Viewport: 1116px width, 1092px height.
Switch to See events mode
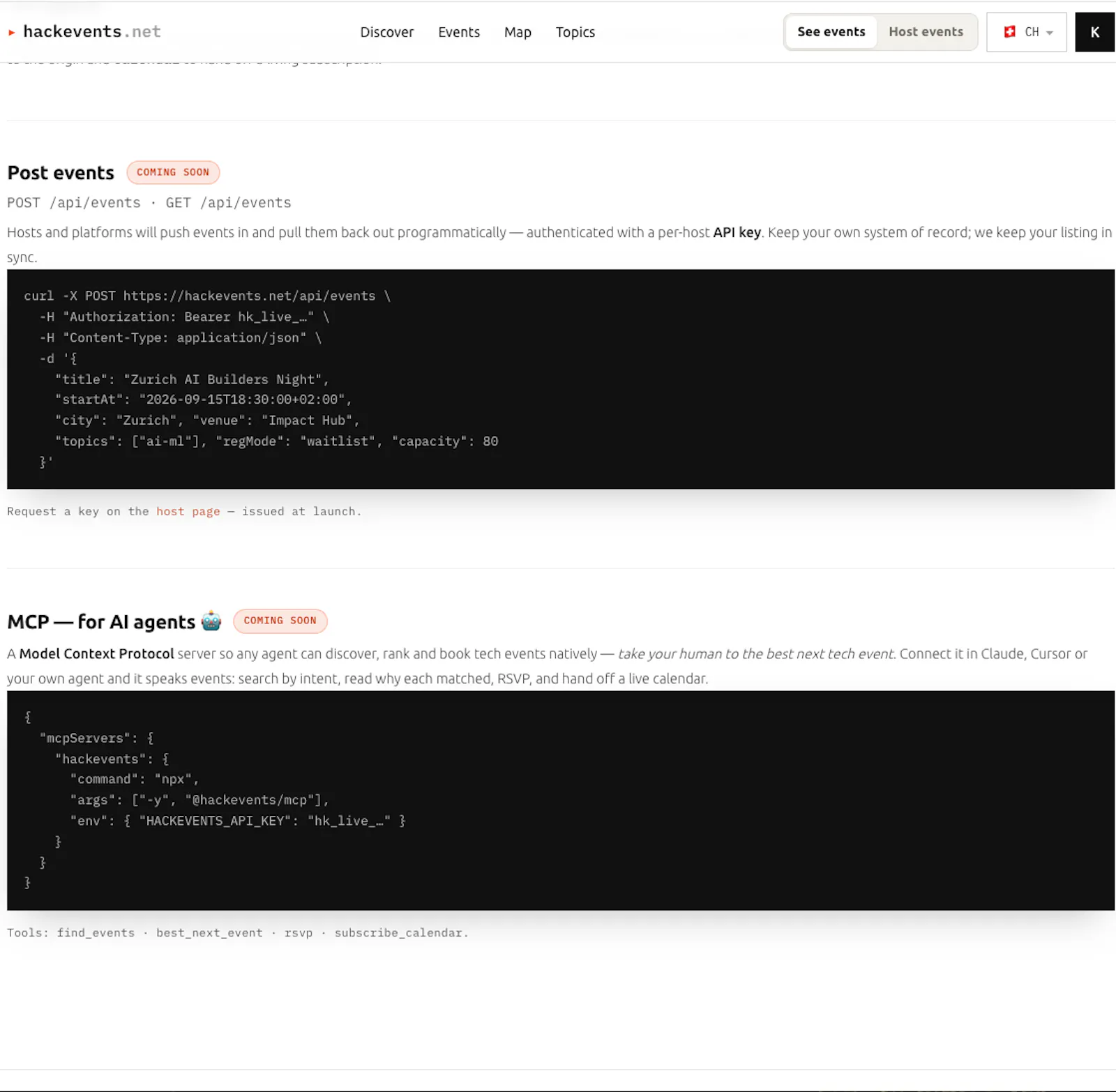click(x=831, y=32)
